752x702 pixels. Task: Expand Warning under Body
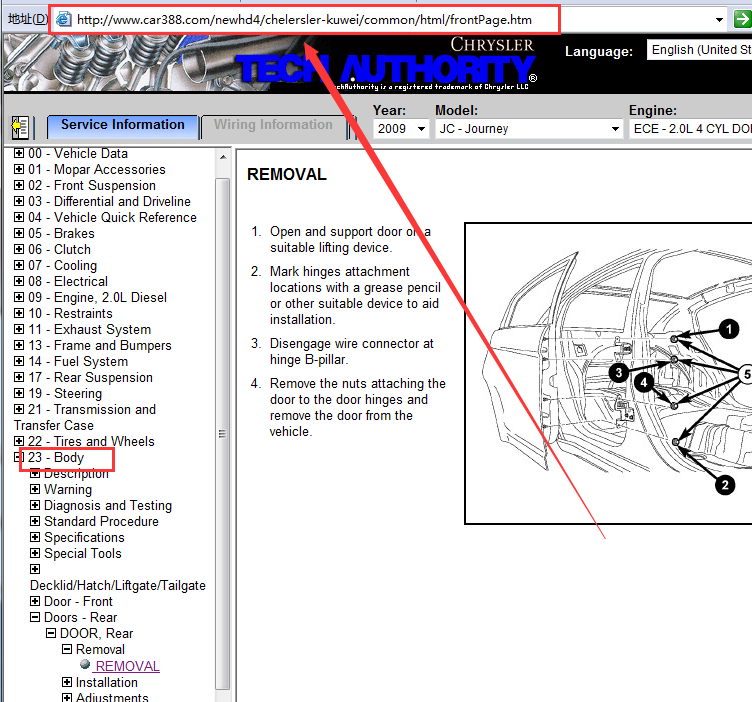point(35,489)
